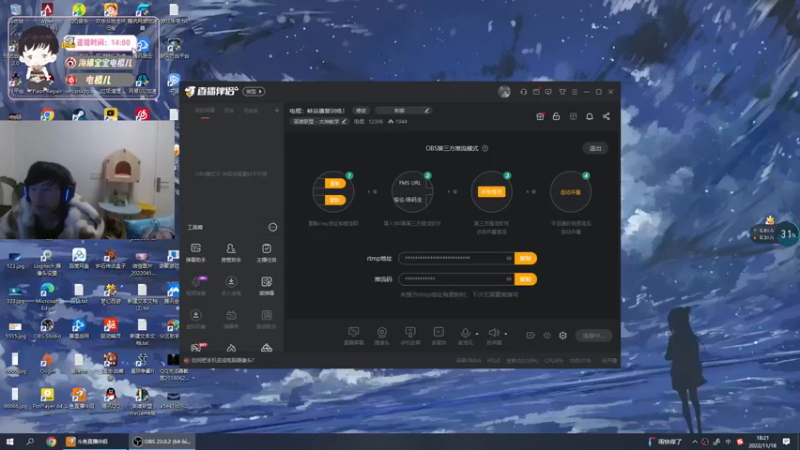This screenshot has height=450, width=800.
Task: Mute the speaker in bottom bar
Action: point(494,335)
